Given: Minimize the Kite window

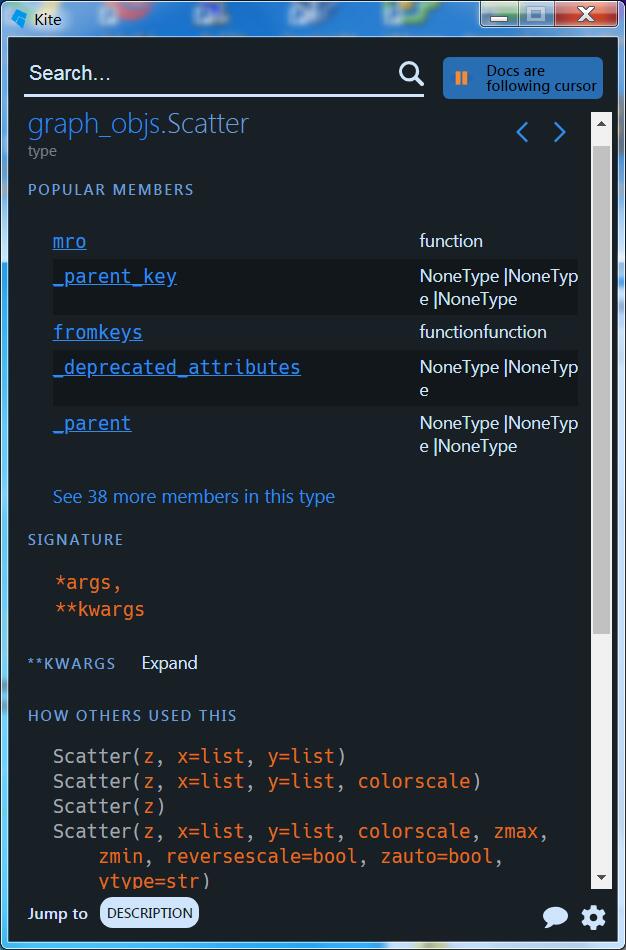Looking at the screenshot, I should 500,15.
